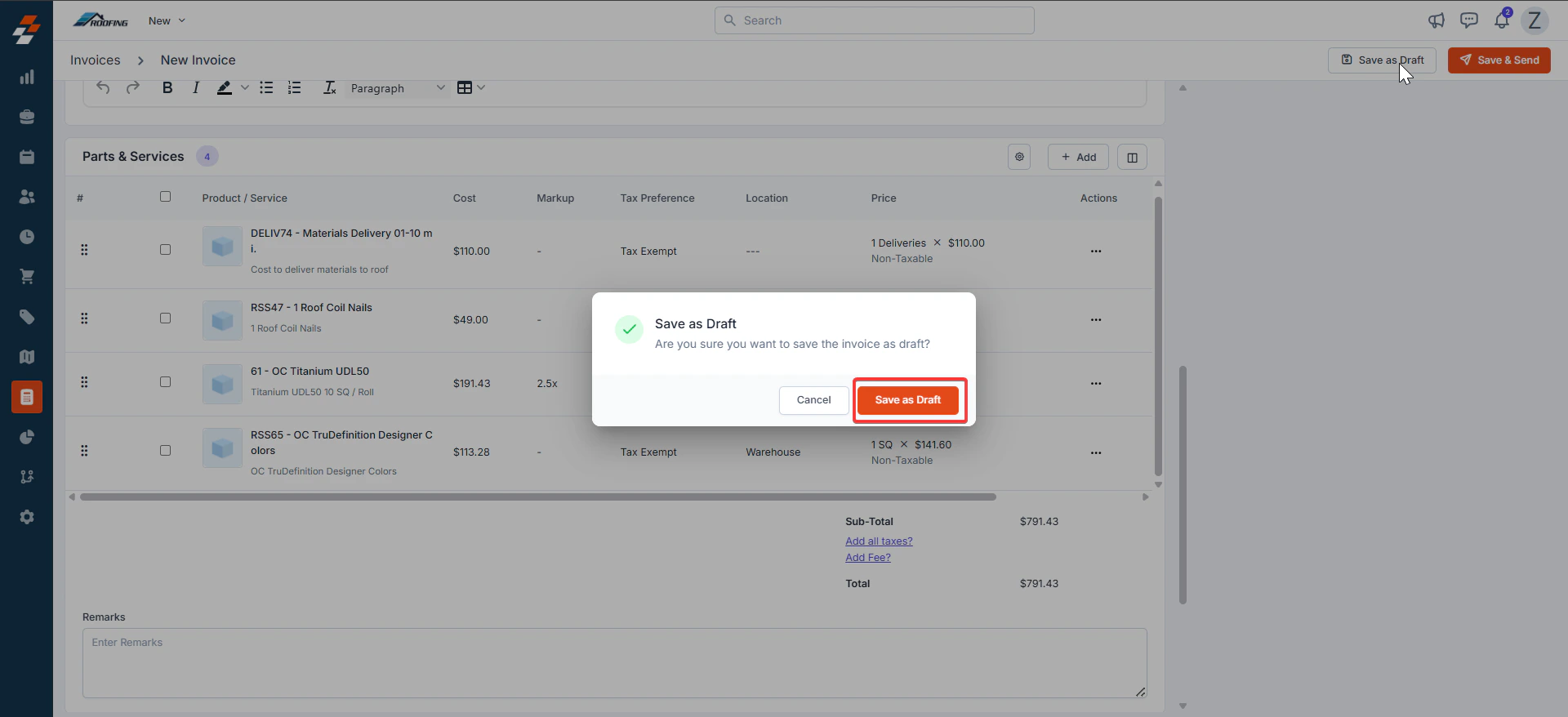Click the Add all taxes? link
Screen dimensions: 1568x717
click(879, 541)
